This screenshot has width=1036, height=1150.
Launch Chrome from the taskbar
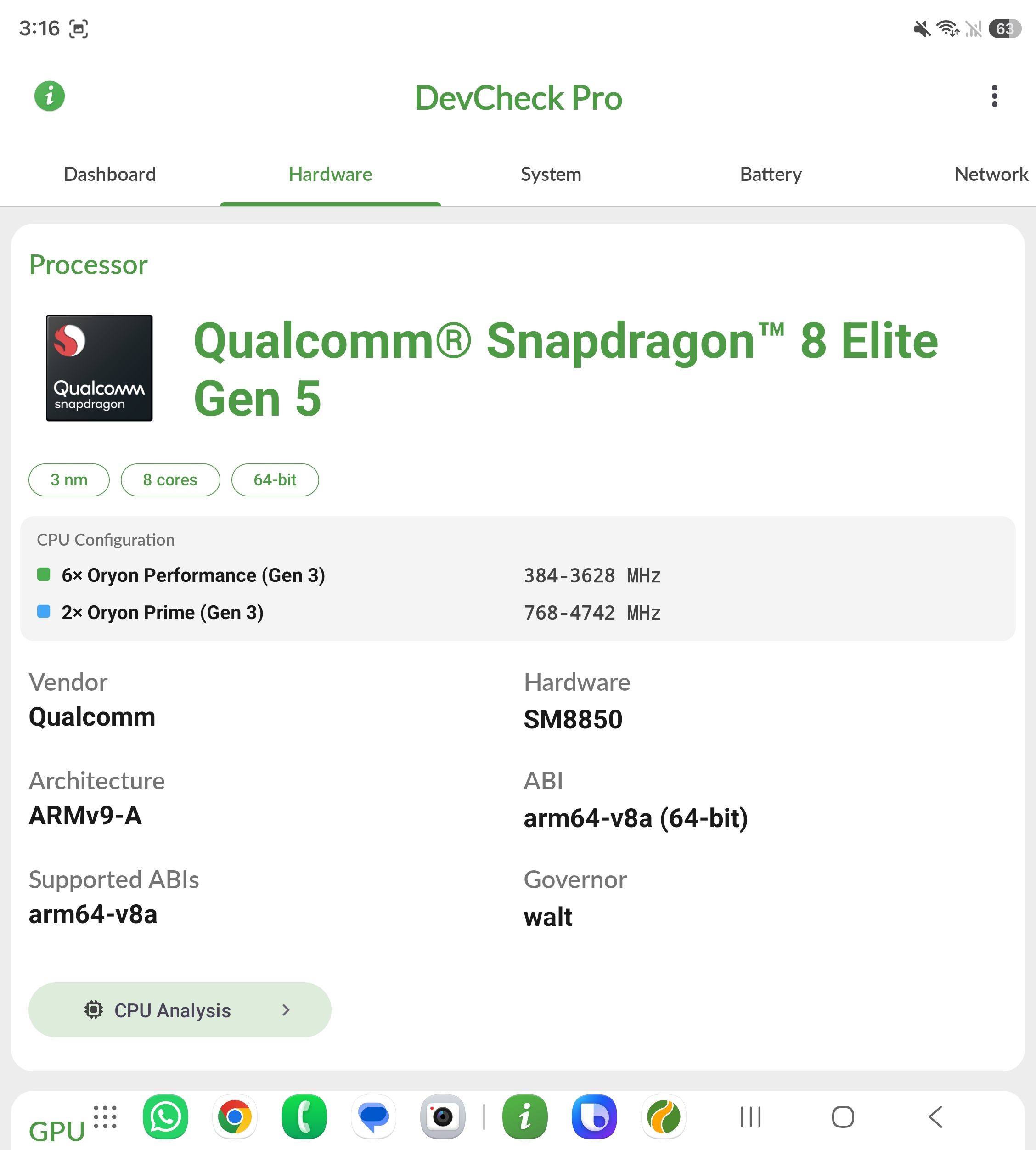[x=235, y=1116]
